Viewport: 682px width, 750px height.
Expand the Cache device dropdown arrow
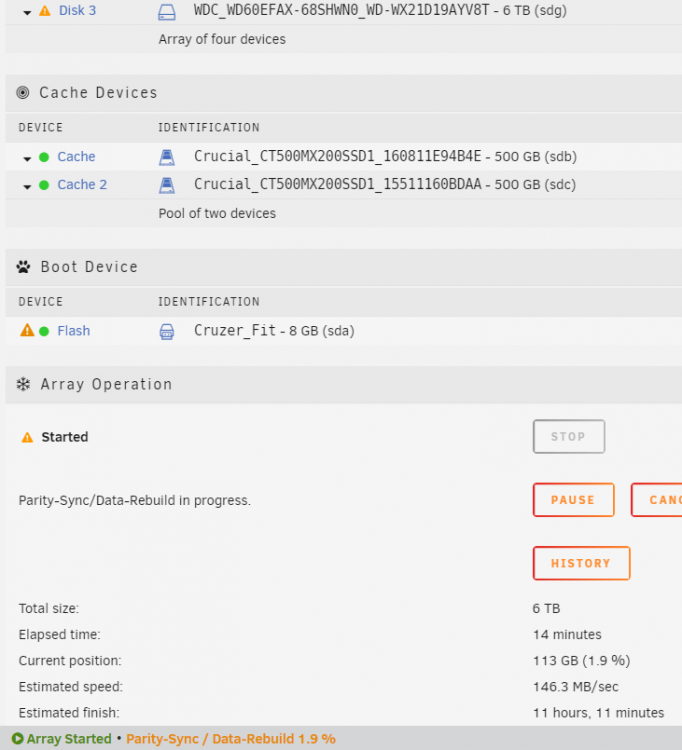[27, 159]
